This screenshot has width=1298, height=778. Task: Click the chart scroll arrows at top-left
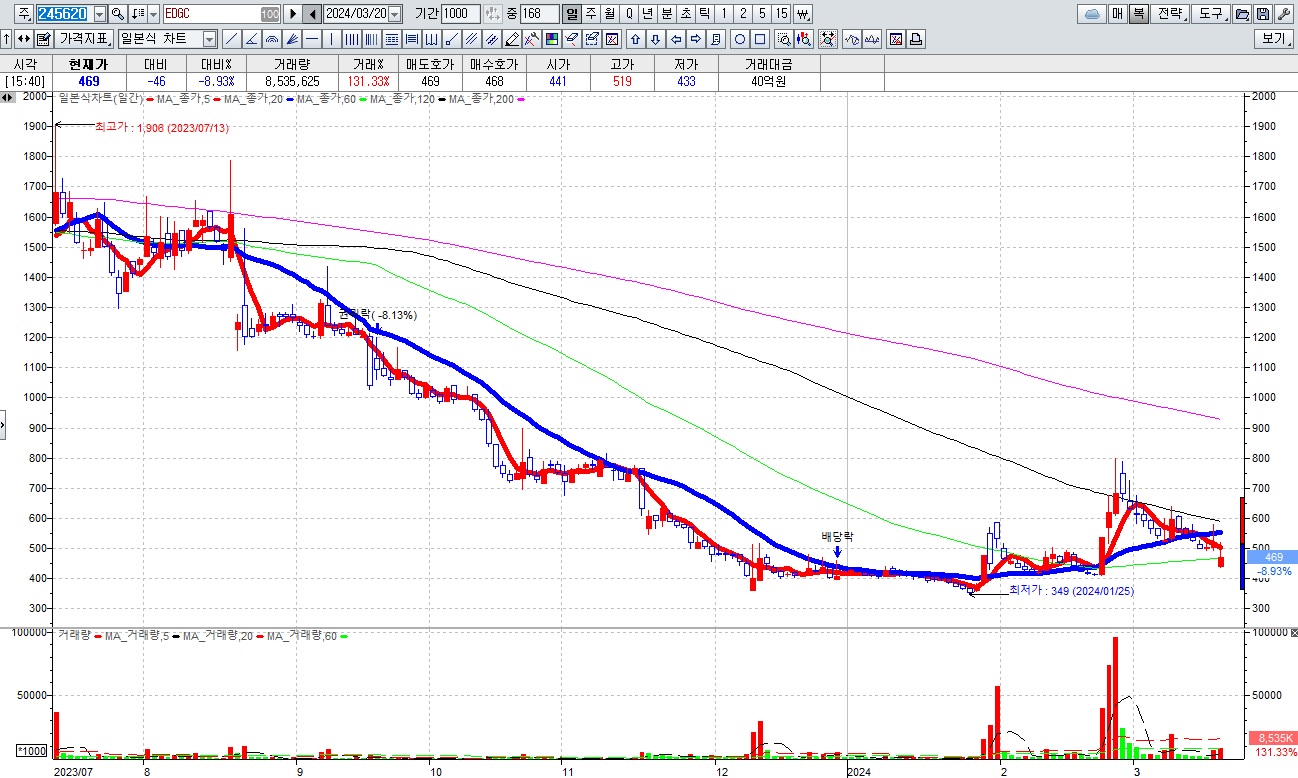8,98
